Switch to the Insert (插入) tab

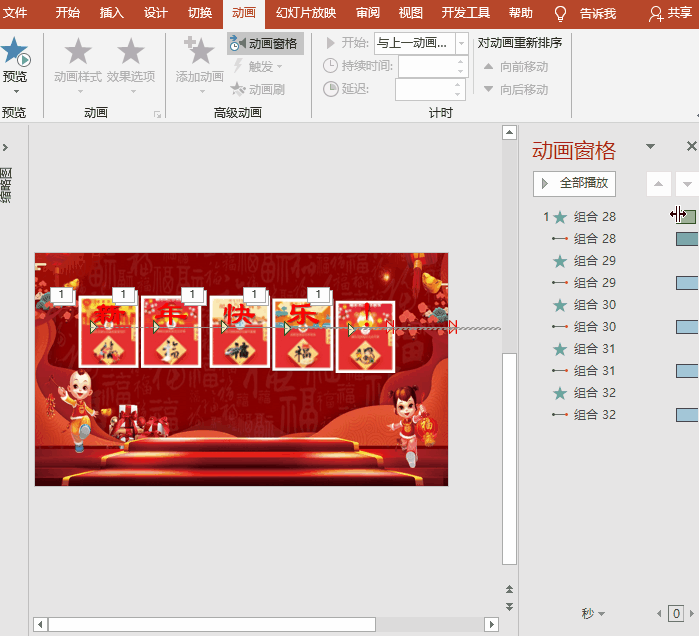[111, 13]
